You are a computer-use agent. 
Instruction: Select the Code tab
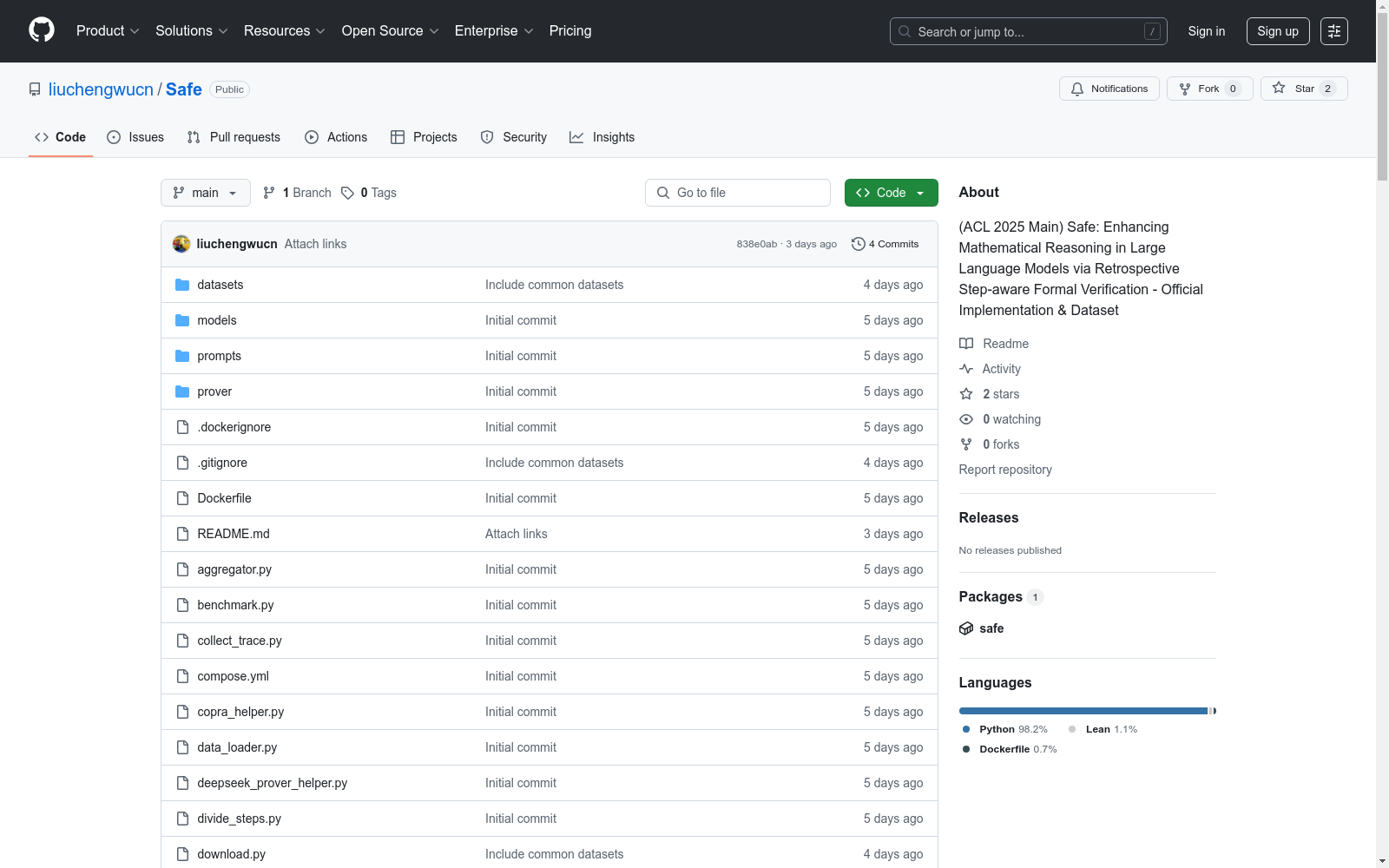coord(61,137)
